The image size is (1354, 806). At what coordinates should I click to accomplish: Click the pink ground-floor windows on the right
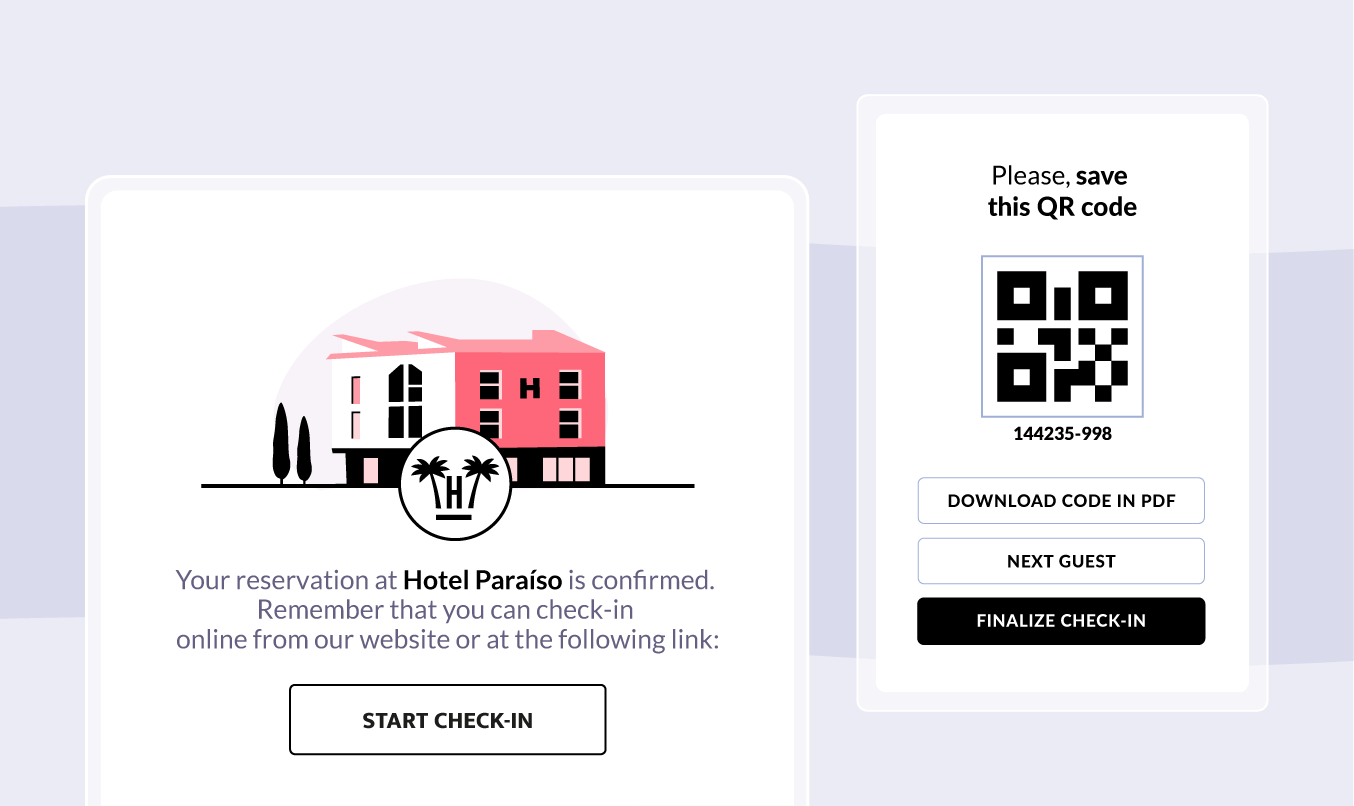click(x=567, y=470)
